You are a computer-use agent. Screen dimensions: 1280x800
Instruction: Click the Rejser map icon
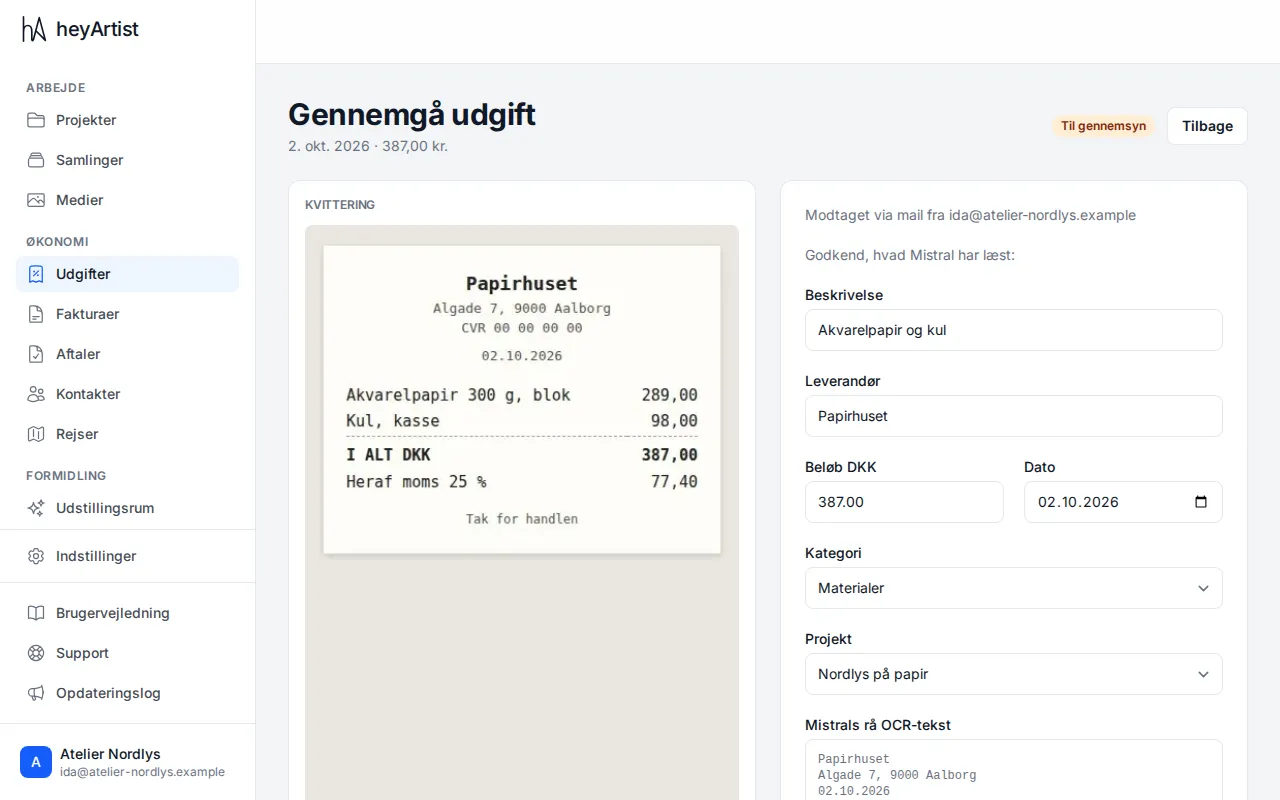pyautogui.click(x=36, y=434)
